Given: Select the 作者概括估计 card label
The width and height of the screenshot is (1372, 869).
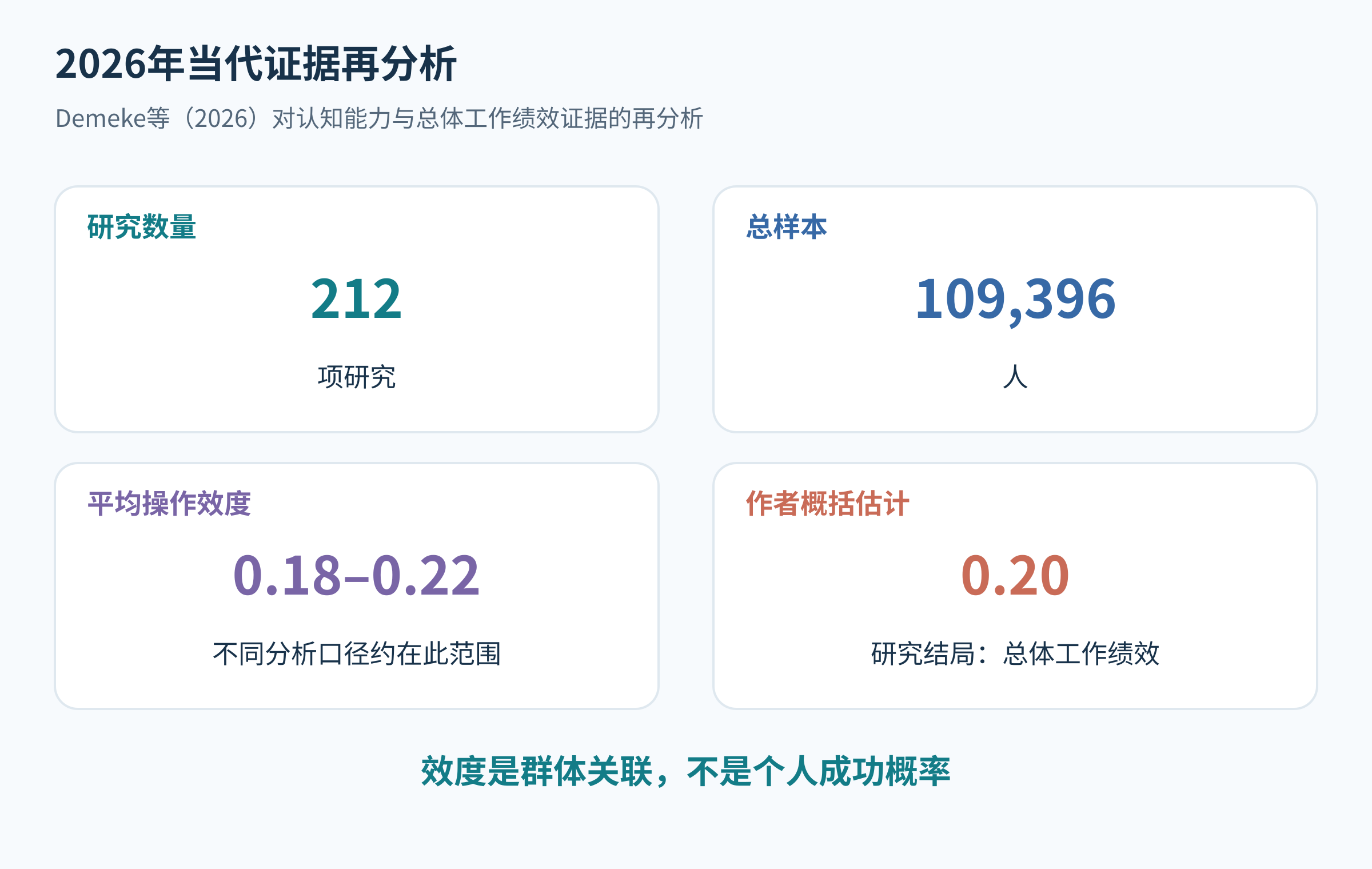Looking at the screenshot, I should tap(828, 504).
